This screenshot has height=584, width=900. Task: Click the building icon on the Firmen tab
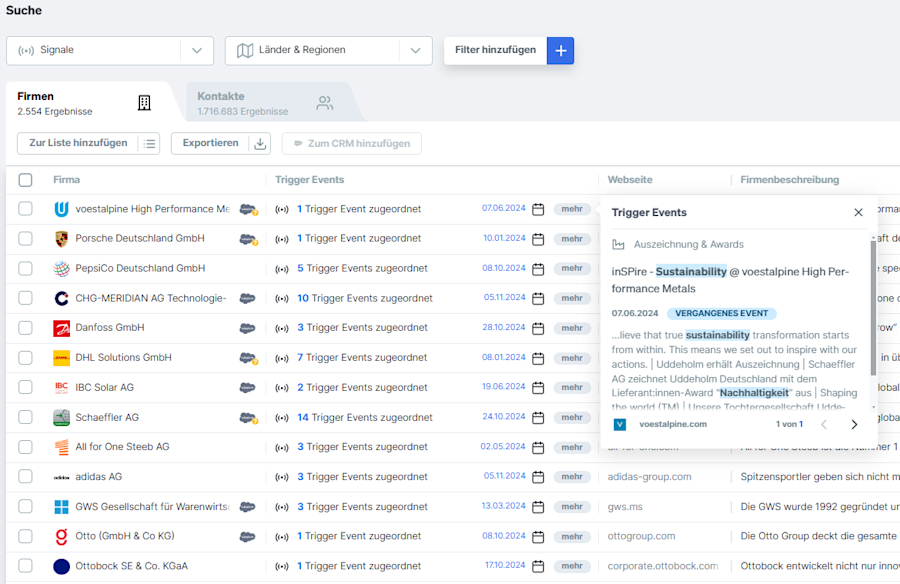(144, 101)
